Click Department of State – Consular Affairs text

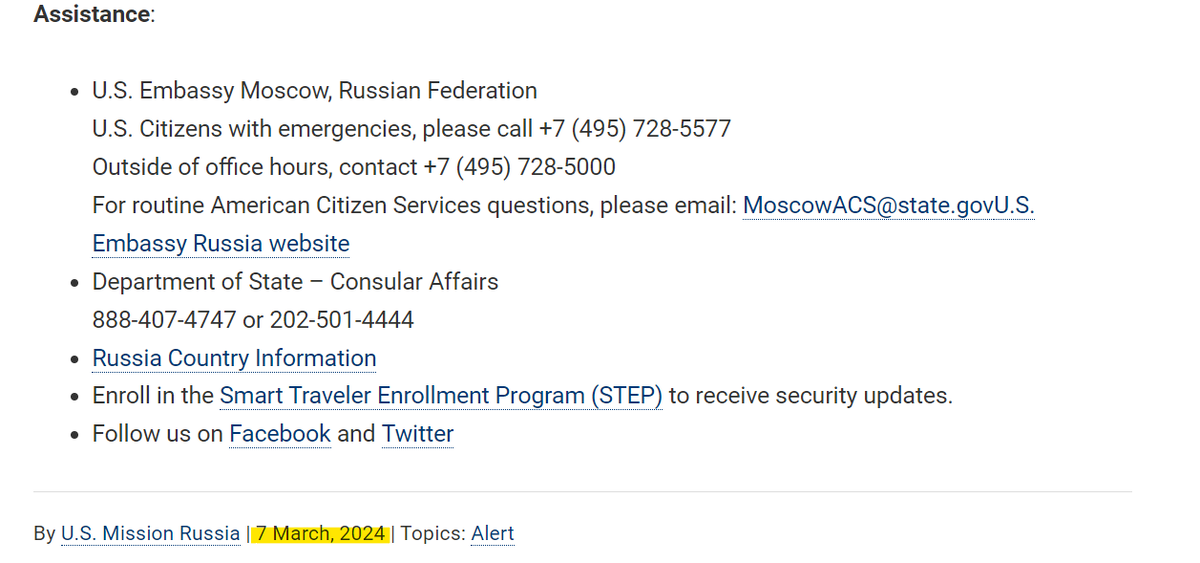click(295, 282)
